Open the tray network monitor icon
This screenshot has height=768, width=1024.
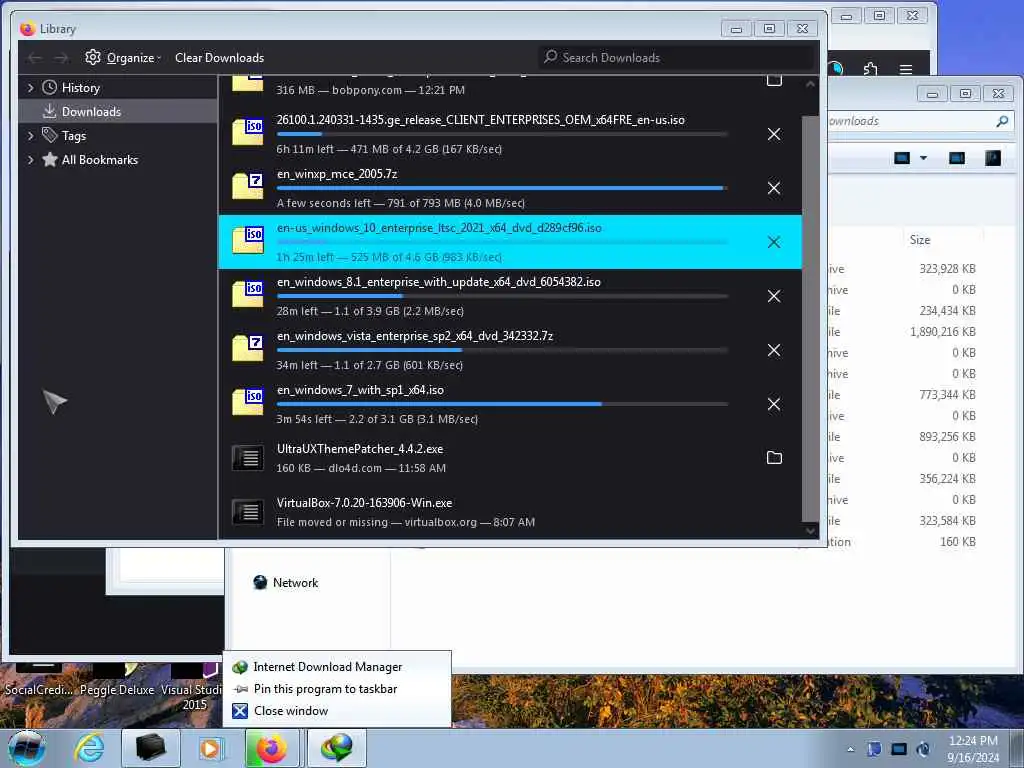(x=899, y=750)
